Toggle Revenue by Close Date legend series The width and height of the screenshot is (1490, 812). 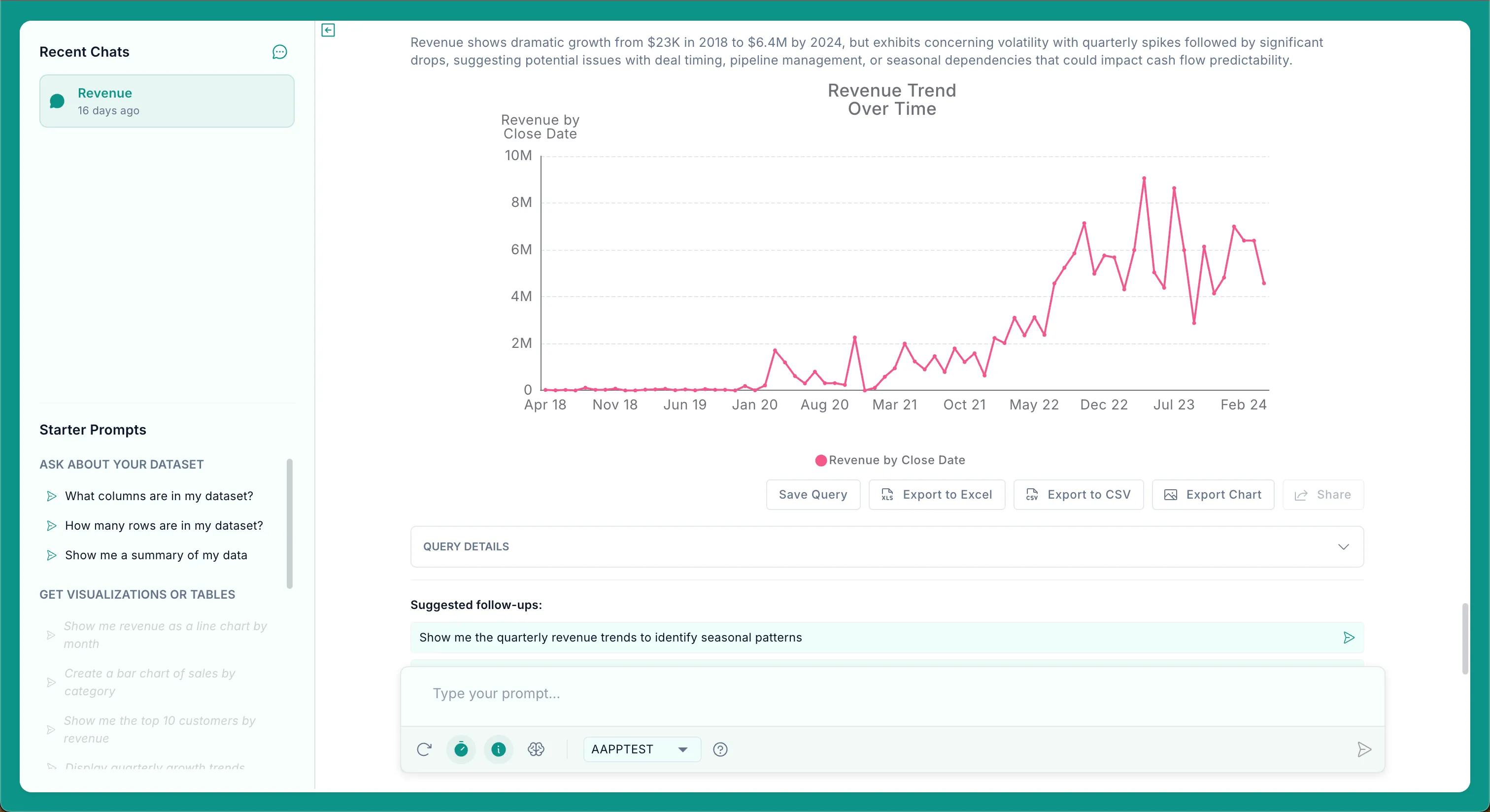[889, 460]
